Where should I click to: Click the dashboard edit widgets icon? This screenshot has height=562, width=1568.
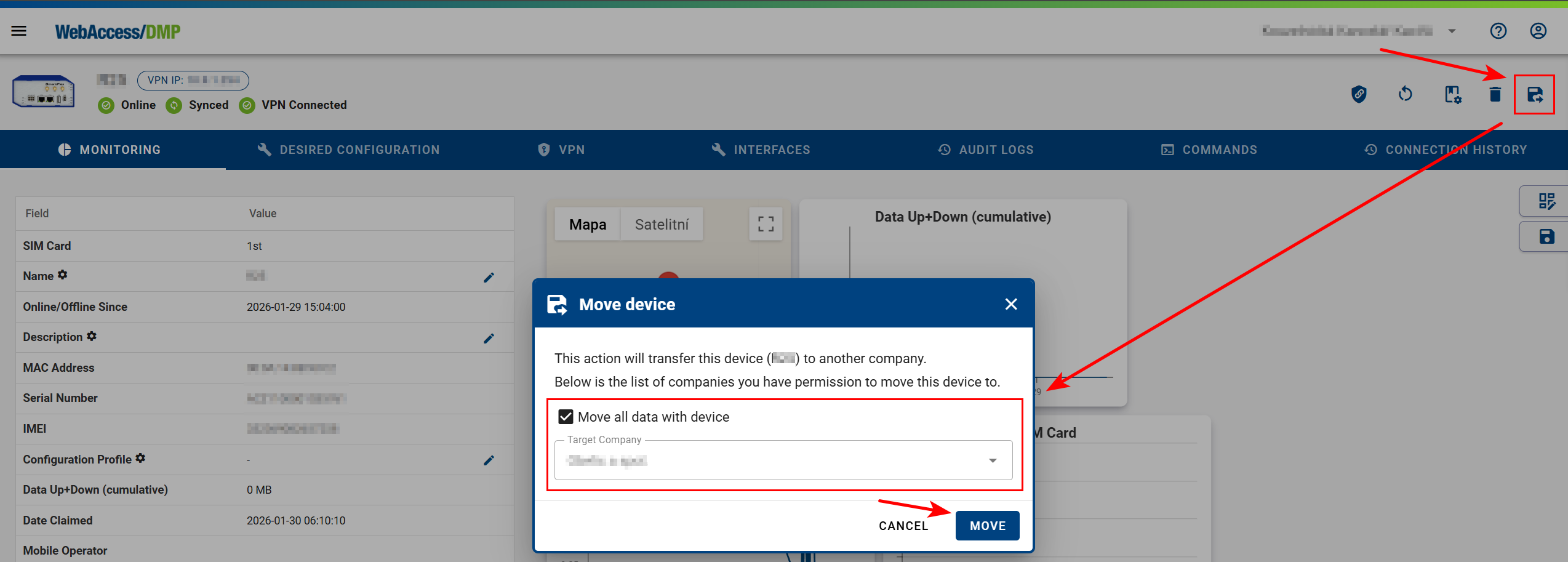pyautogui.click(x=1546, y=201)
